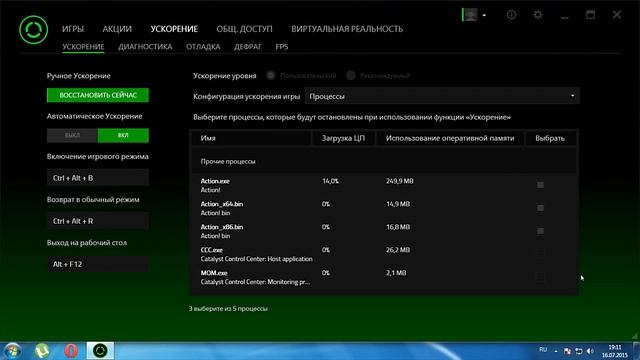This screenshot has width=640, height=360.
Task: Open the info notification icon
Action: (511, 15)
